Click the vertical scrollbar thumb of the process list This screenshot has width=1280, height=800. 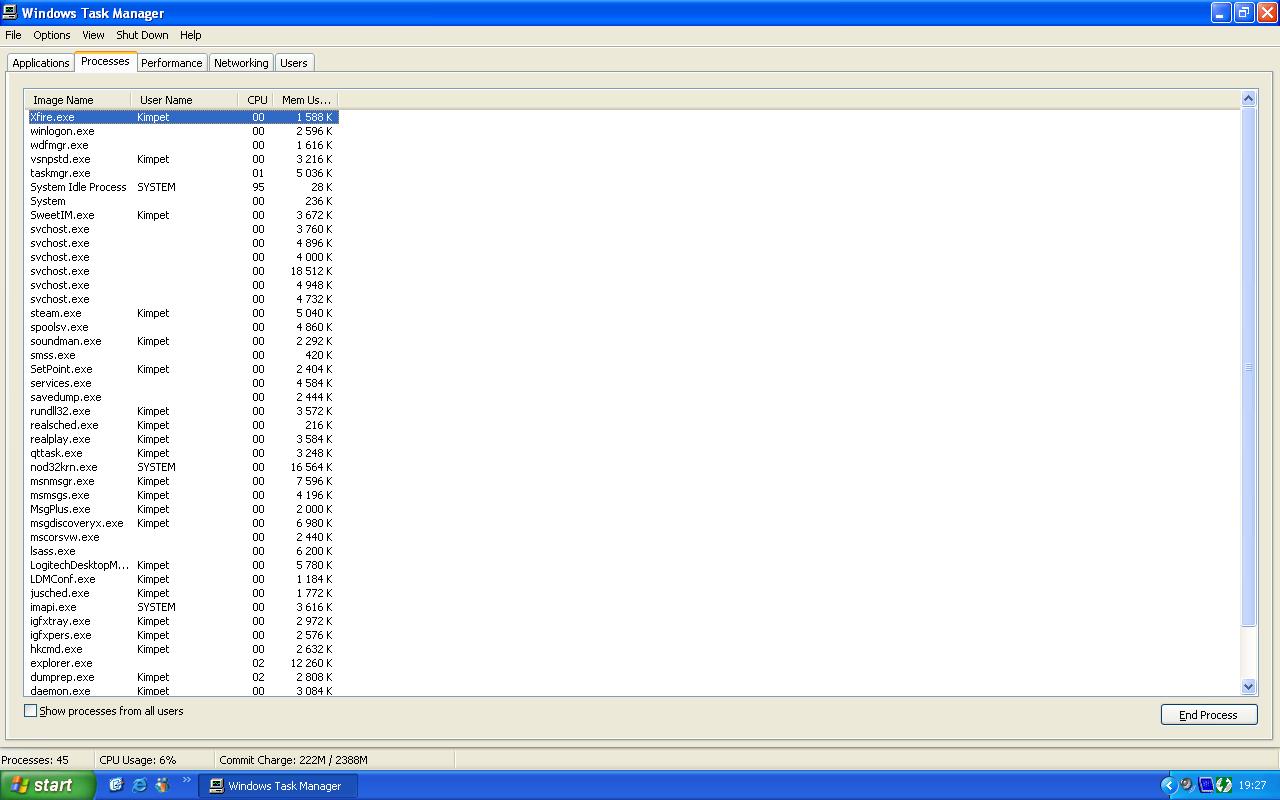click(1248, 367)
